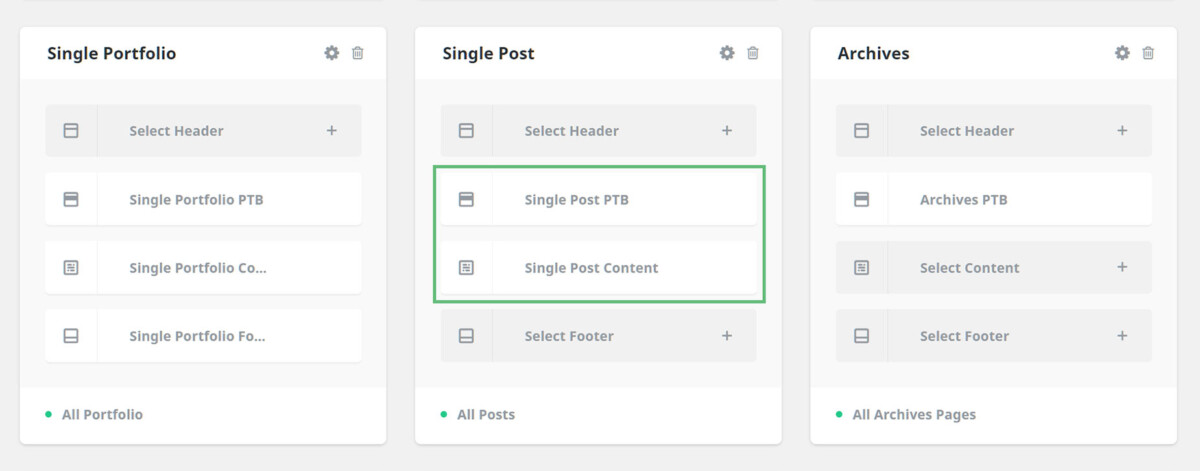Open the Archives card settings gear

click(1122, 53)
